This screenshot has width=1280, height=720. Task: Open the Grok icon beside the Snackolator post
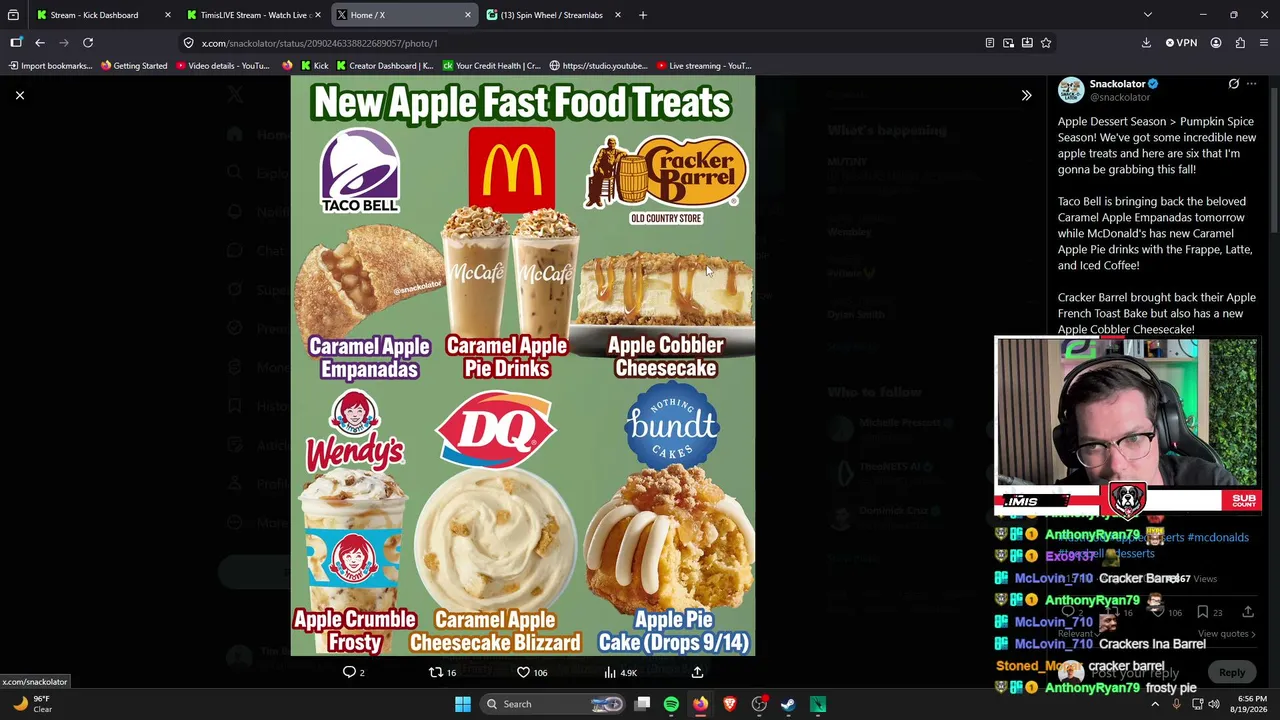(1233, 84)
